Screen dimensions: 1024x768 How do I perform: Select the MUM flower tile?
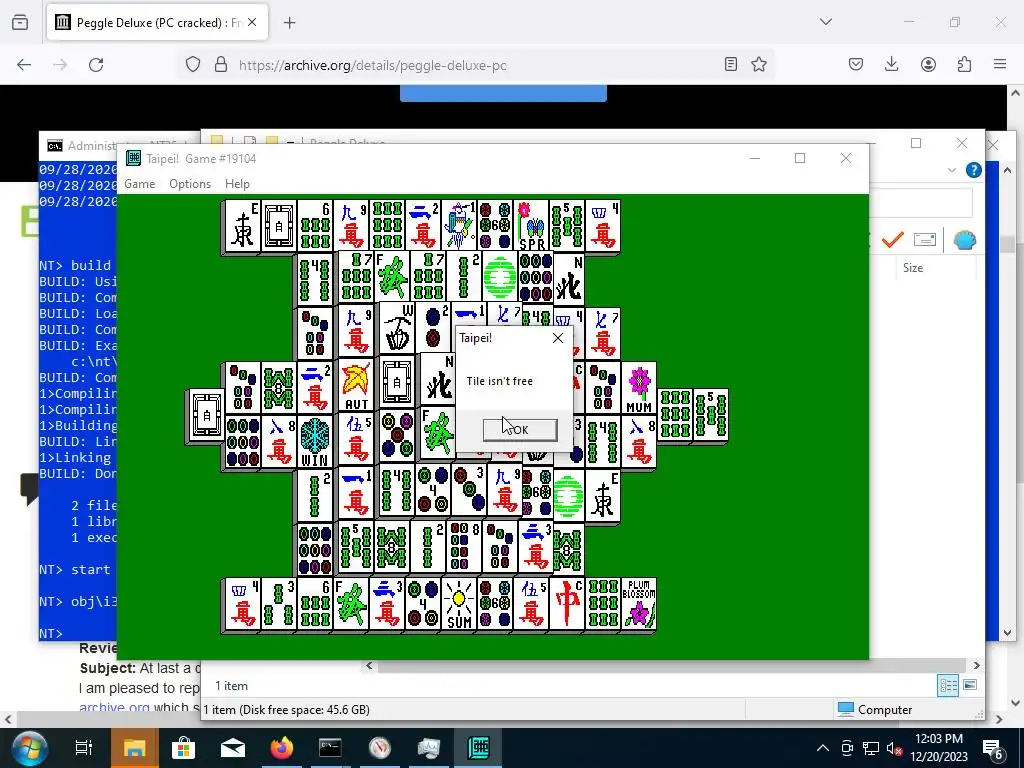tap(638, 388)
